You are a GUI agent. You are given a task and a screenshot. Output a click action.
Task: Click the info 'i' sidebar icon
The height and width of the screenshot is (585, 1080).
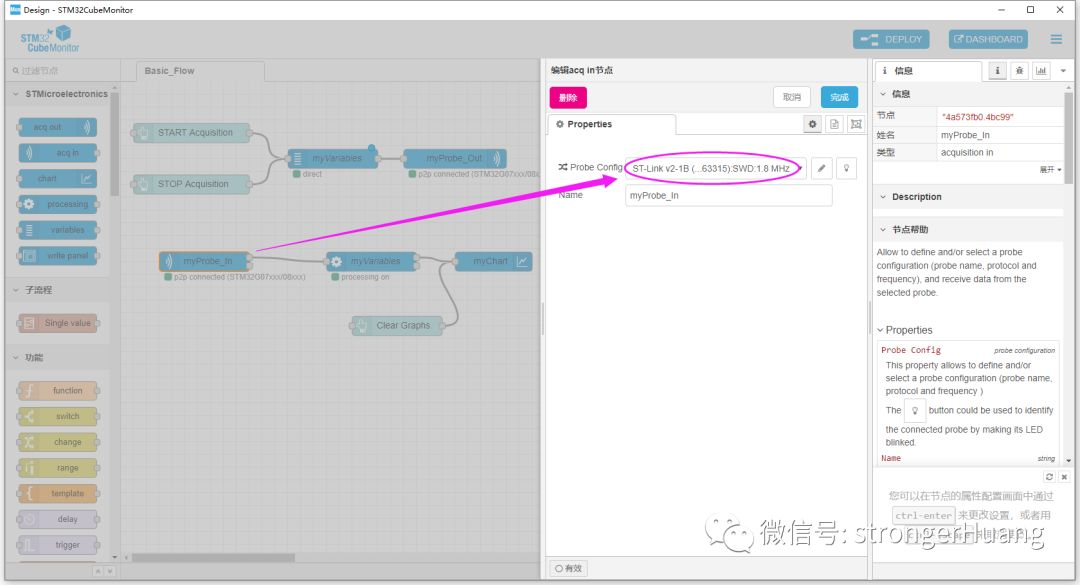tap(997, 70)
